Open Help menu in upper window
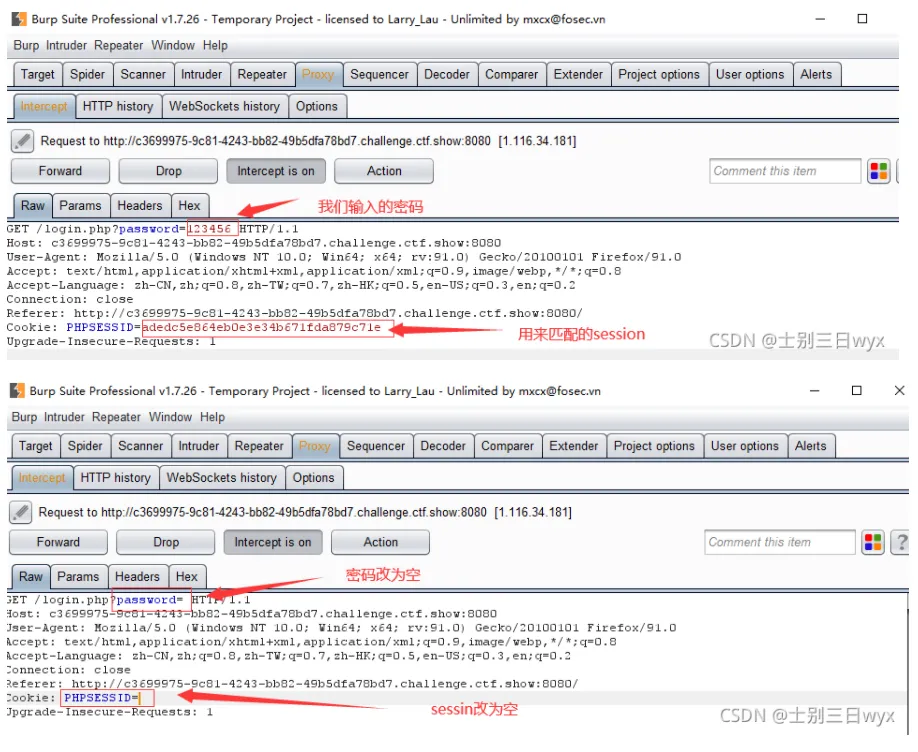Viewport: 918px width, 752px height. [215, 46]
